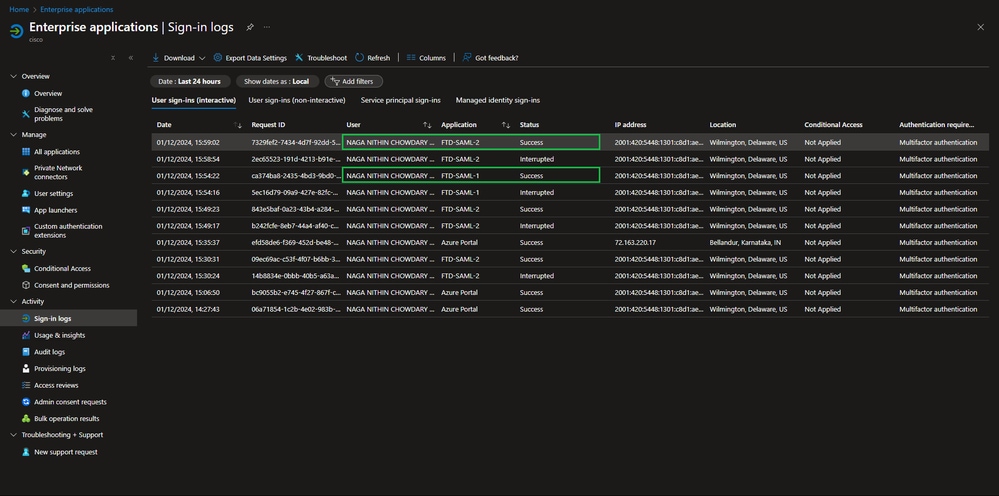The width and height of the screenshot is (999, 496).
Task: Click the App launchers icon
Action: coord(25,210)
